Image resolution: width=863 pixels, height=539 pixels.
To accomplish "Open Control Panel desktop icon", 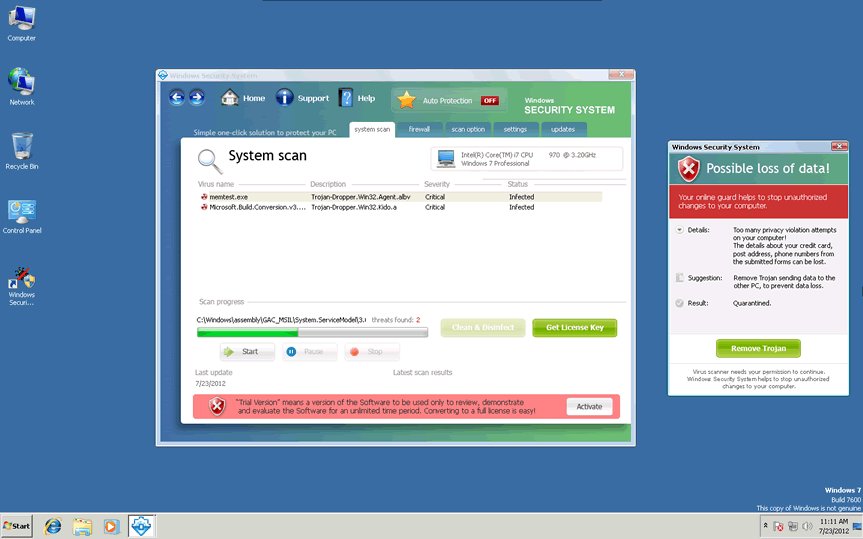I will click(x=21, y=214).
